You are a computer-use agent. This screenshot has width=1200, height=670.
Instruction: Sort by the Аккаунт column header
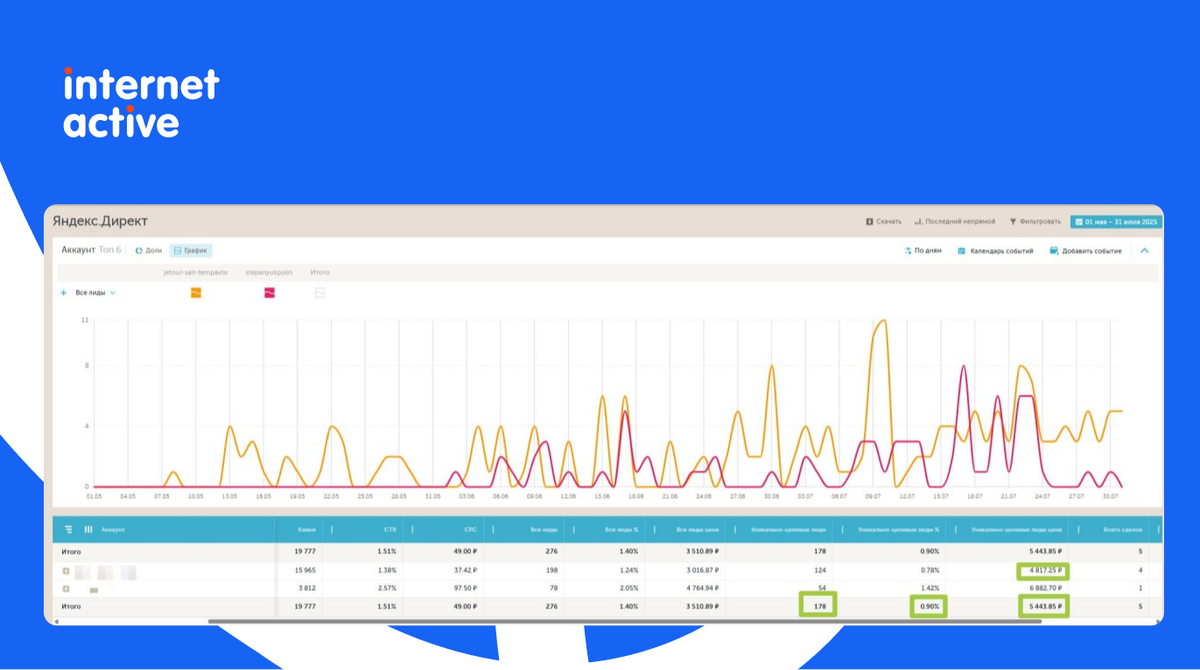(x=113, y=529)
